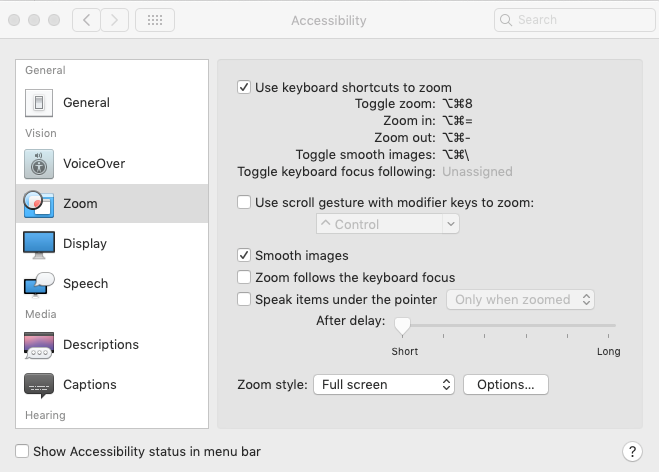659x472 pixels.
Task: Open the help question mark button
Action: click(632, 452)
